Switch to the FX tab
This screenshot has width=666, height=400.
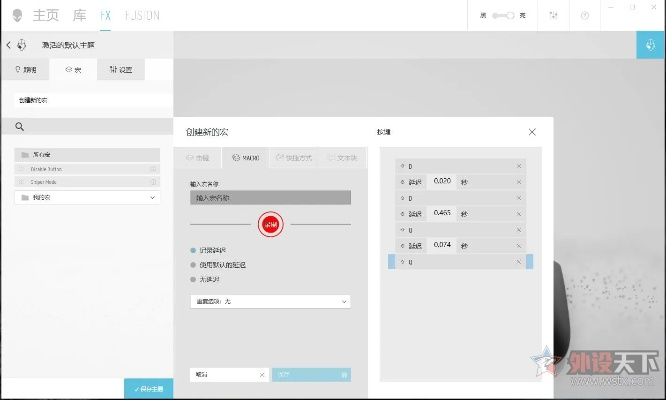[x=105, y=15]
